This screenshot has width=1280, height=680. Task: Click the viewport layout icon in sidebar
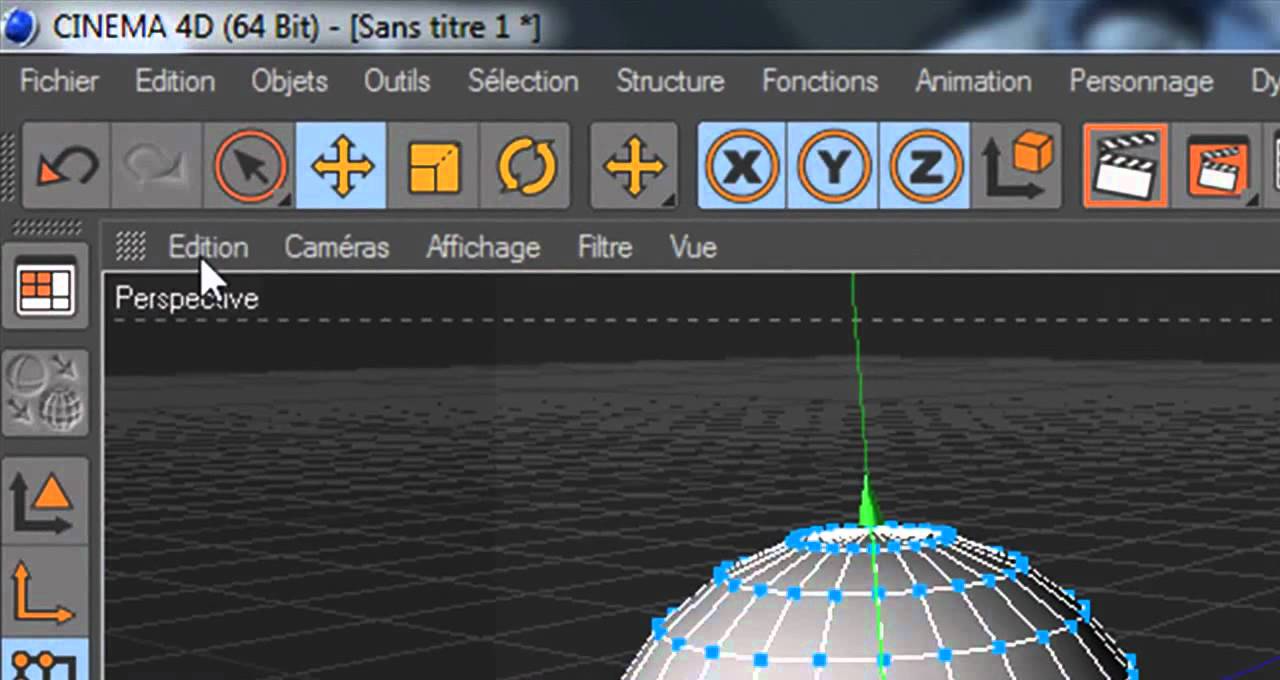pyautogui.click(x=45, y=290)
